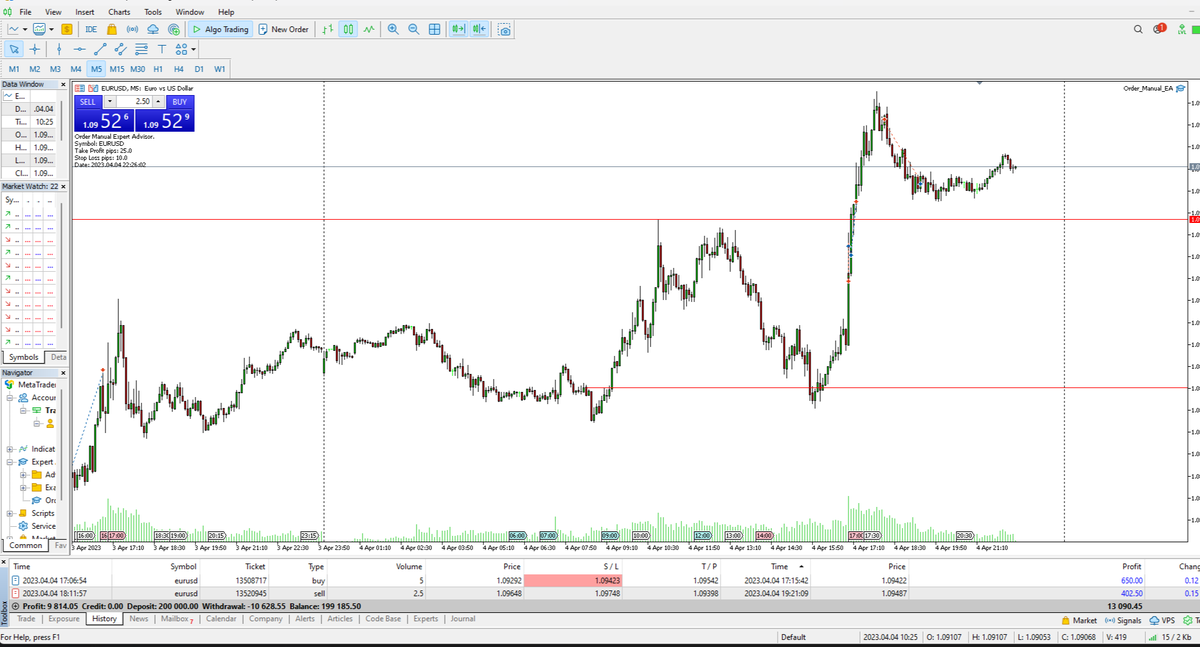
Task: Open the VPS cloud icon in toolbar
Action: (153, 29)
